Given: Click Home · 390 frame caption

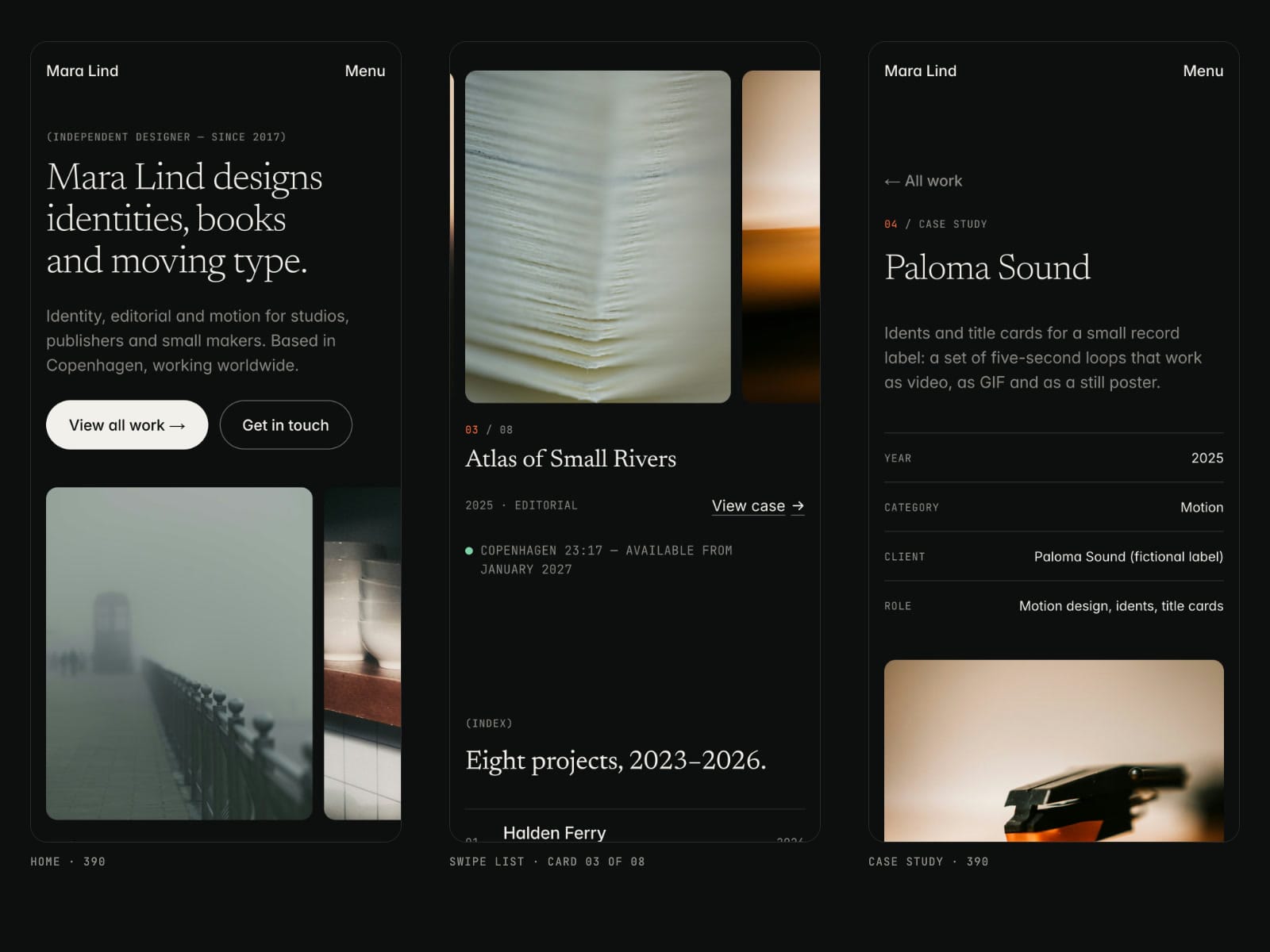Looking at the screenshot, I should pyautogui.click(x=67, y=862).
